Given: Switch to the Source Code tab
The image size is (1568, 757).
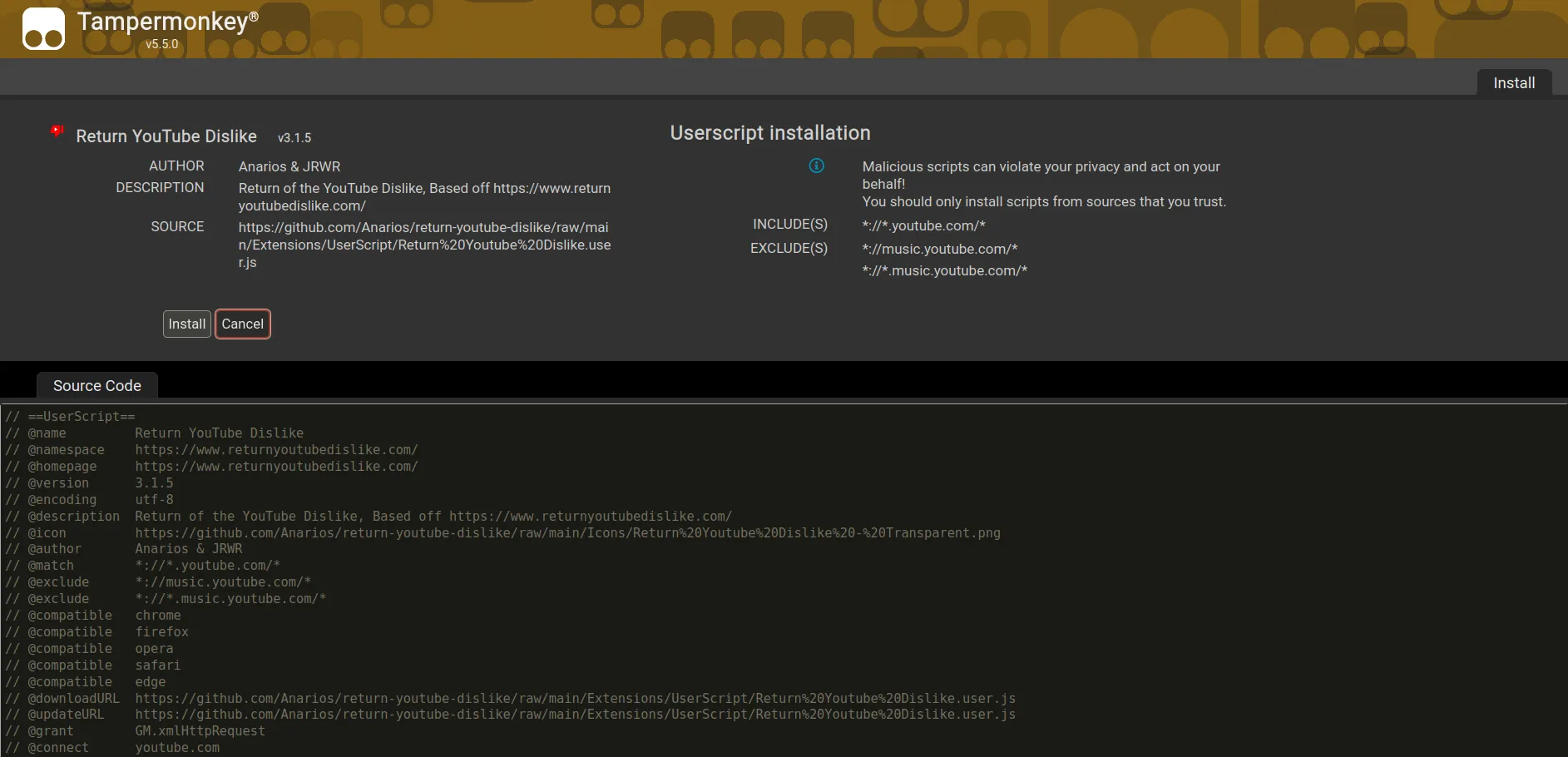Looking at the screenshot, I should (97, 386).
